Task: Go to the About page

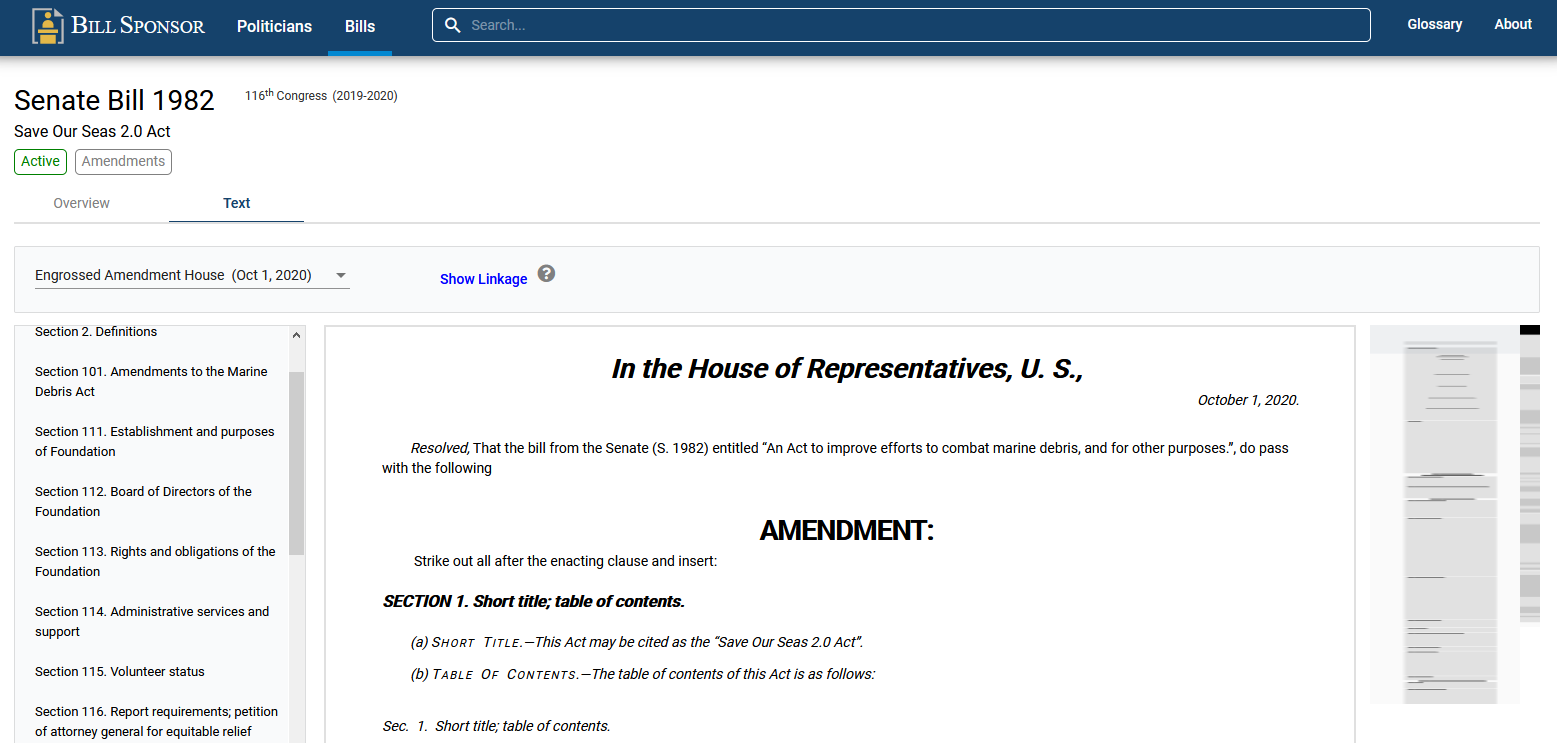Action: [x=1512, y=25]
